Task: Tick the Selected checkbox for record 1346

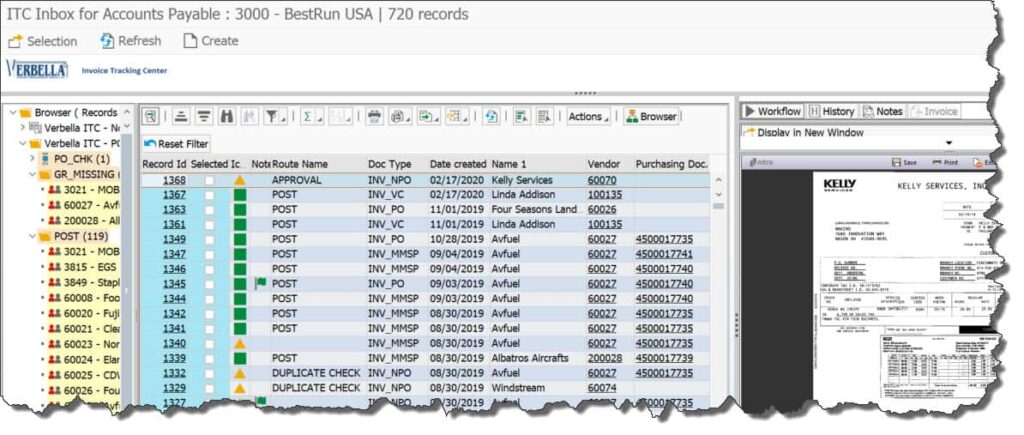Action: (209, 269)
